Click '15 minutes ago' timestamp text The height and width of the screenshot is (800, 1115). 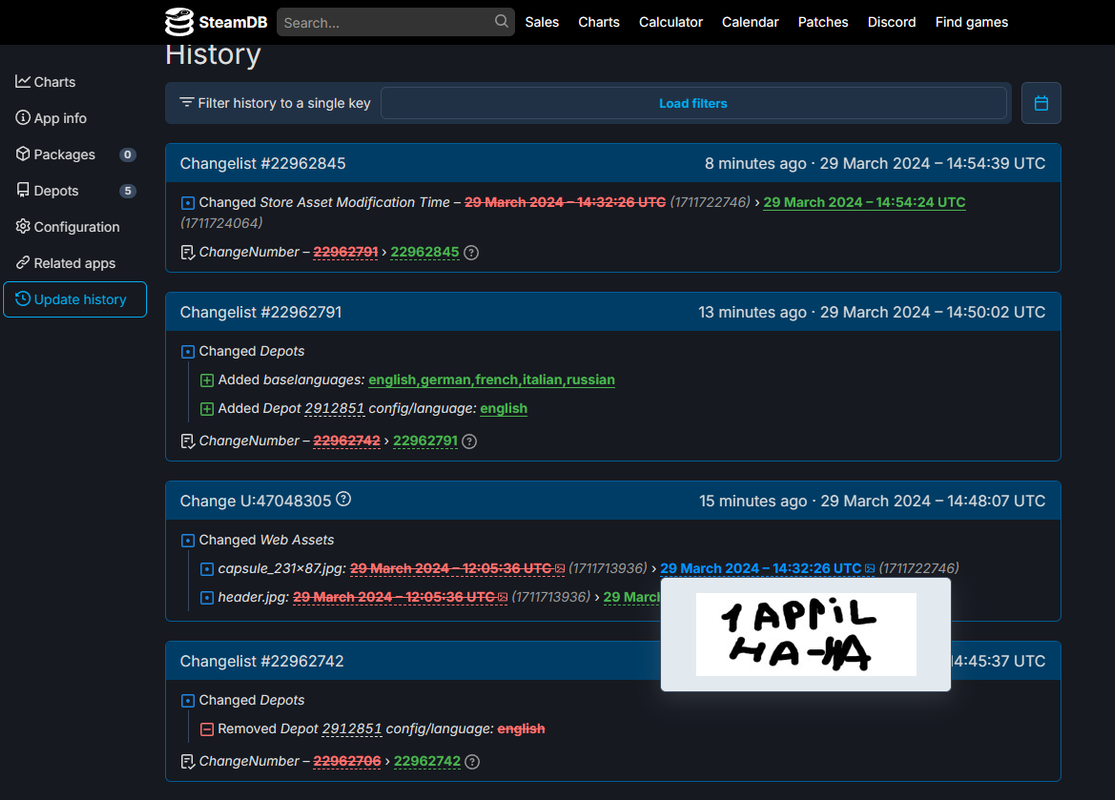pyautogui.click(x=753, y=501)
